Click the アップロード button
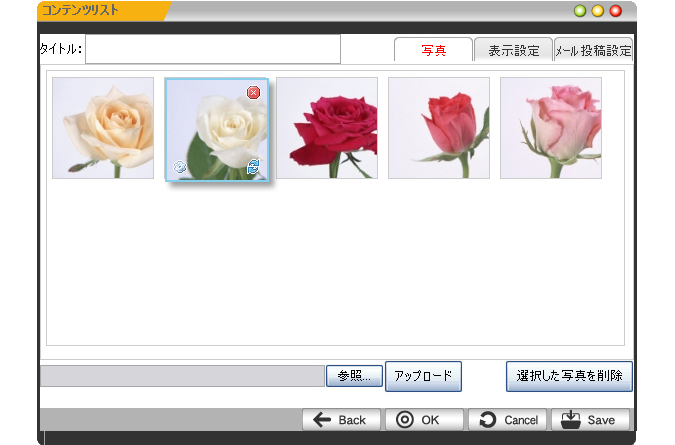 [x=423, y=376]
